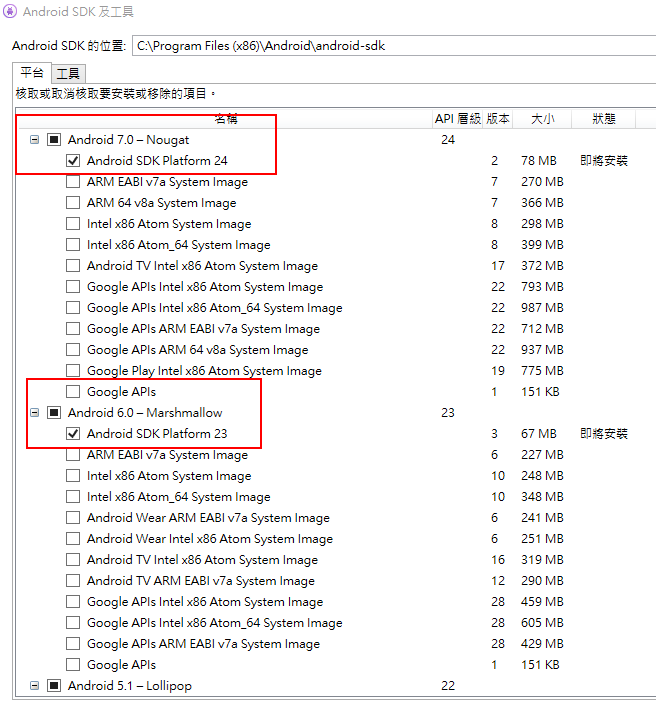The width and height of the screenshot is (656, 707).
Task: Toggle Android 7.0 – Nougat group checkbox
Action: coord(54,140)
